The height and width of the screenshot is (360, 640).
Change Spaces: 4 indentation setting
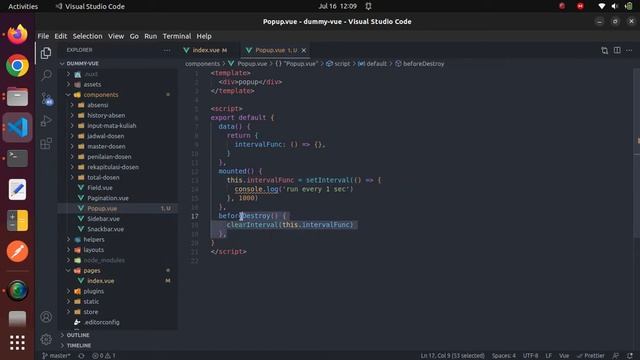[x=504, y=356]
